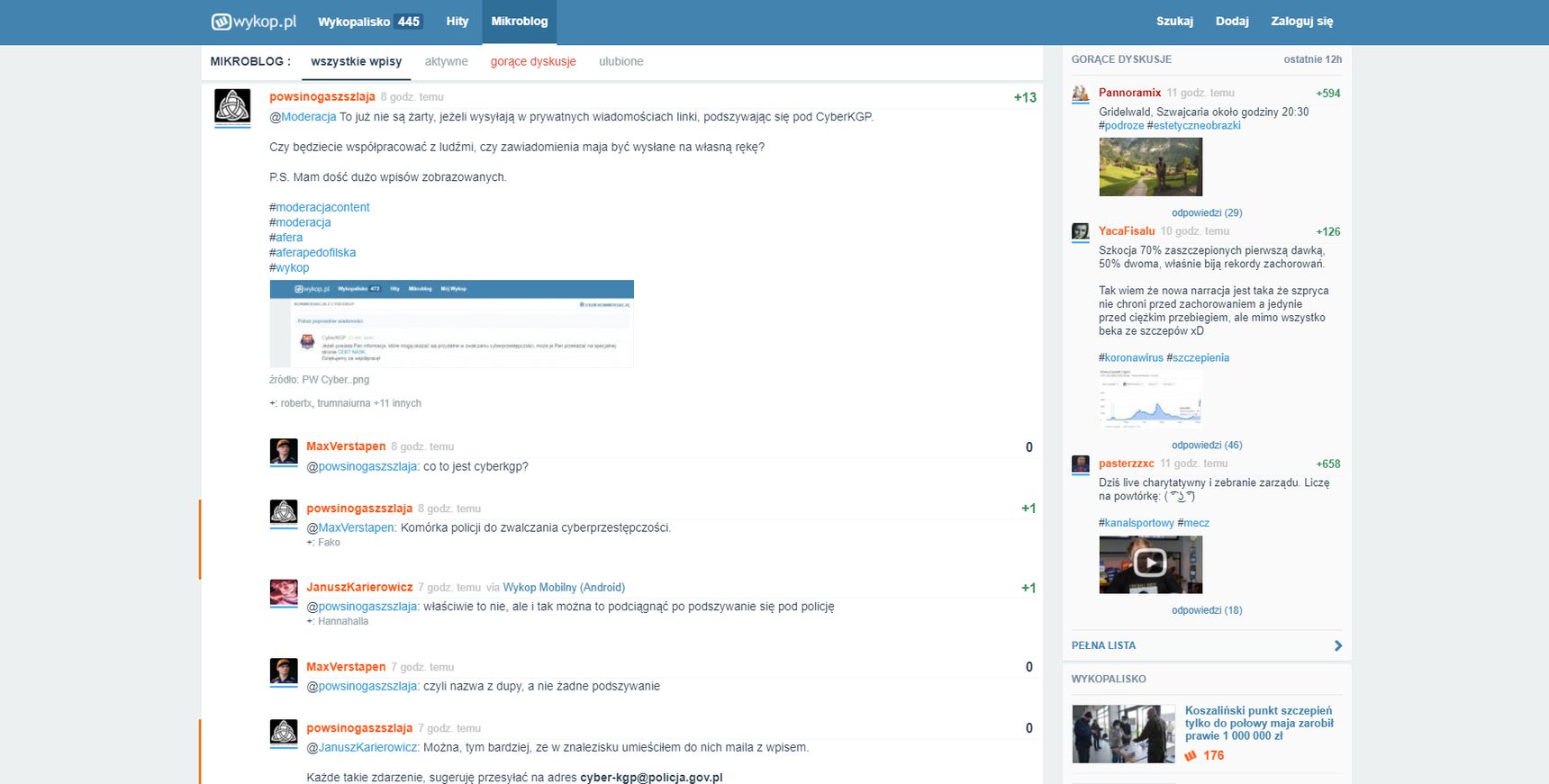Open Wykopalisko from the top bar

(354, 22)
